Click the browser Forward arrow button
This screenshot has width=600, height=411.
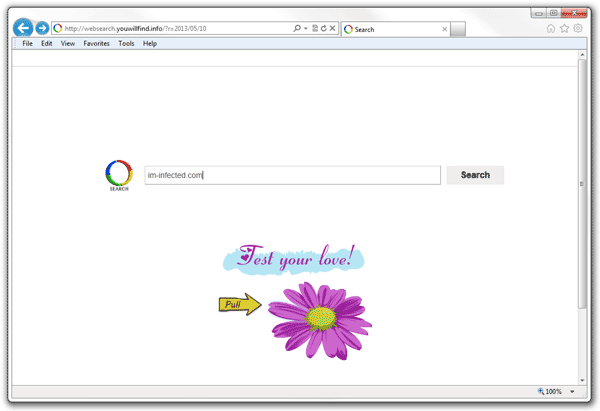[x=42, y=28]
